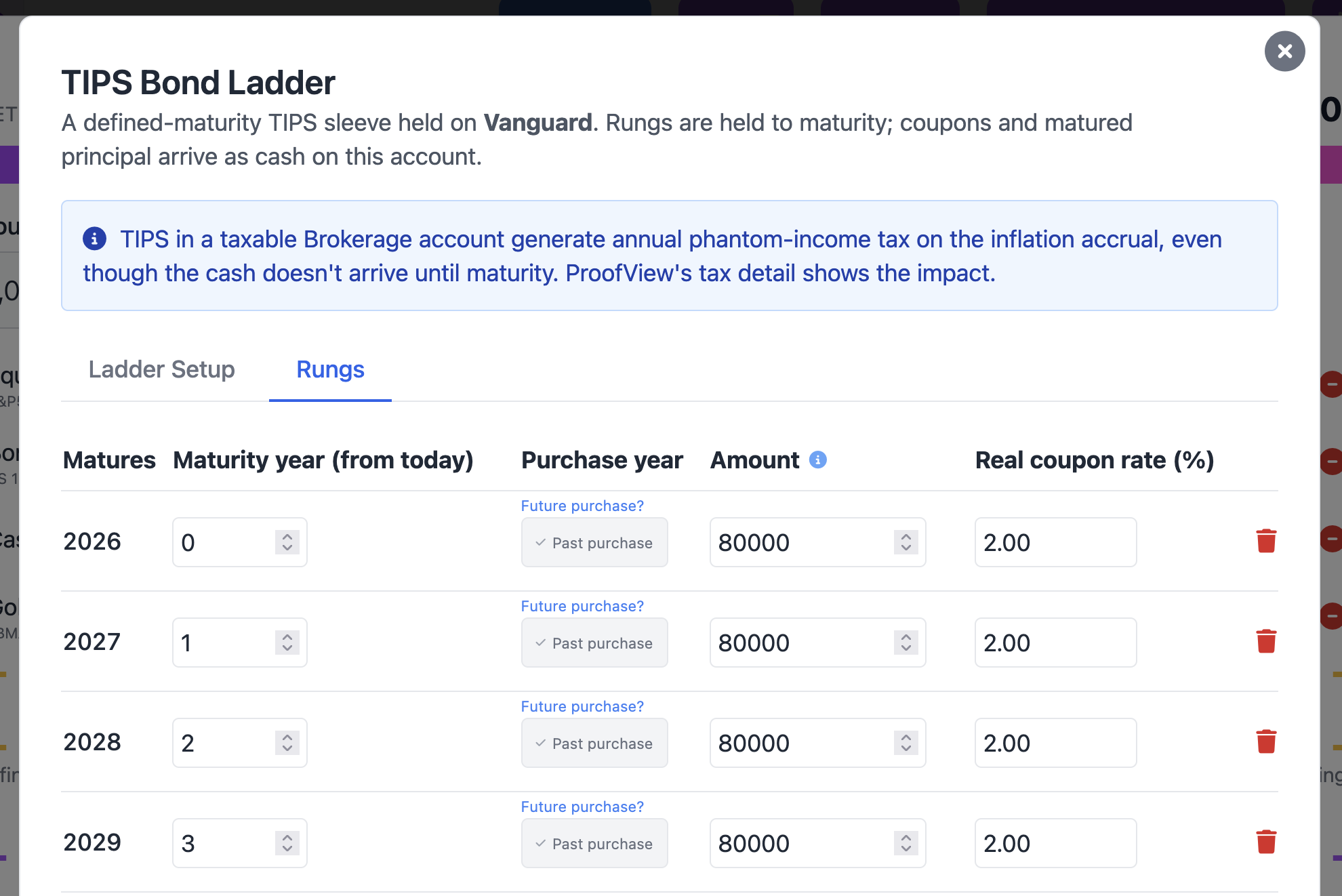
Task: Open Past purchase dropdown for 2027 rung
Action: click(594, 643)
